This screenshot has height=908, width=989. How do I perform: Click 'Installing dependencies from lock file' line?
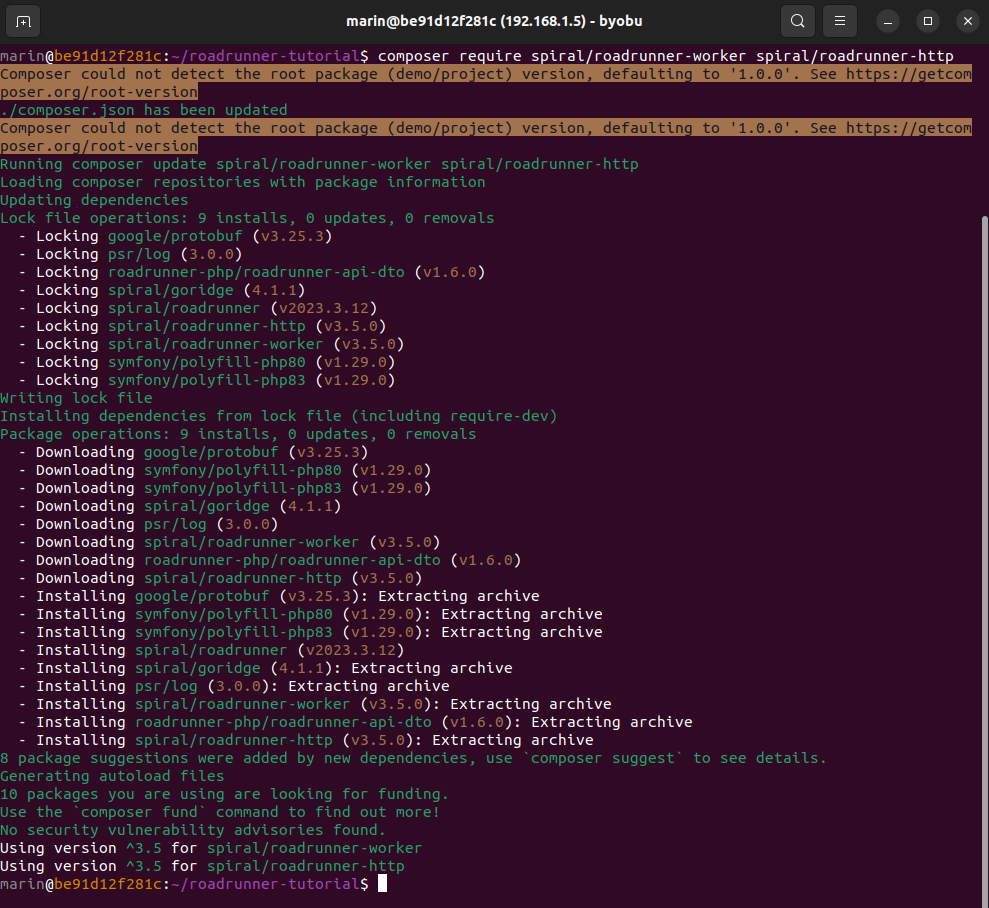[x=279, y=416]
